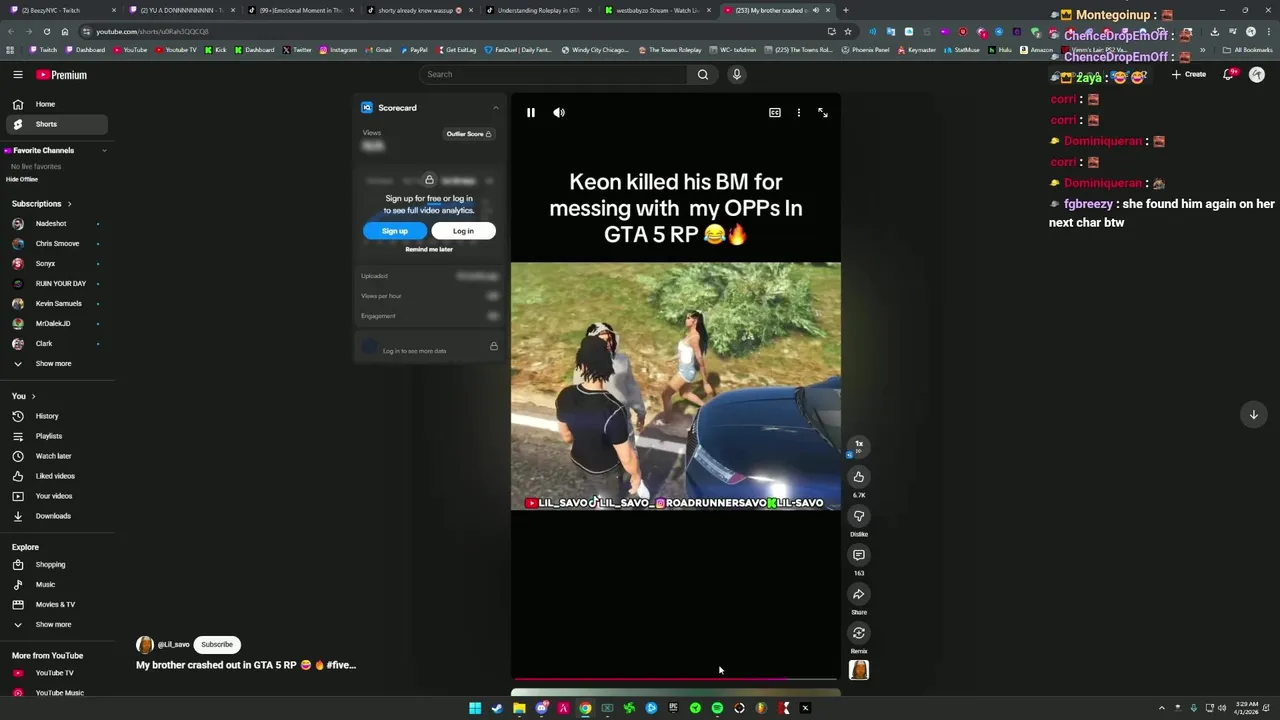Open the Short's three-dot more options menu
Viewport: 1280px width, 720px height.
pyautogui.click(x=798, y=113)
